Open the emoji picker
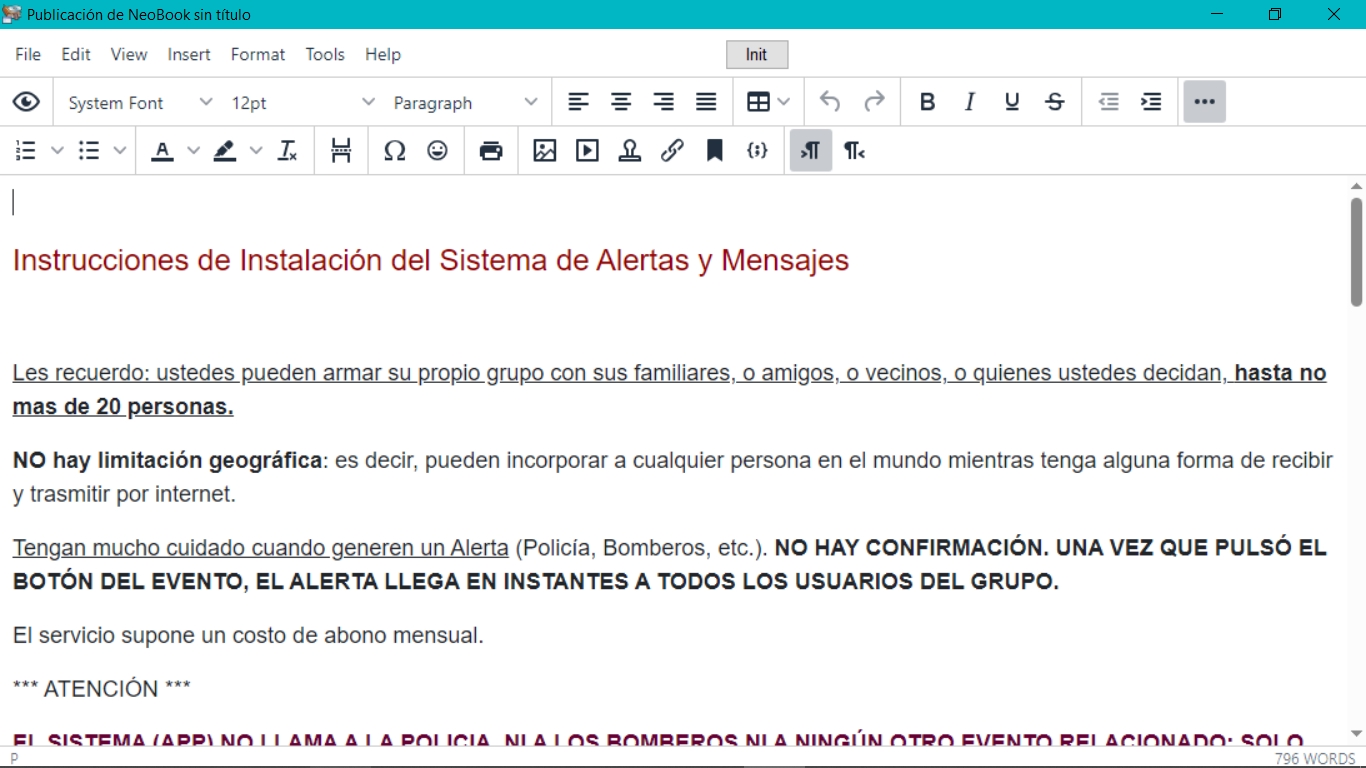The height and width of the screenshot is (768, 1366). pos(437,151)
